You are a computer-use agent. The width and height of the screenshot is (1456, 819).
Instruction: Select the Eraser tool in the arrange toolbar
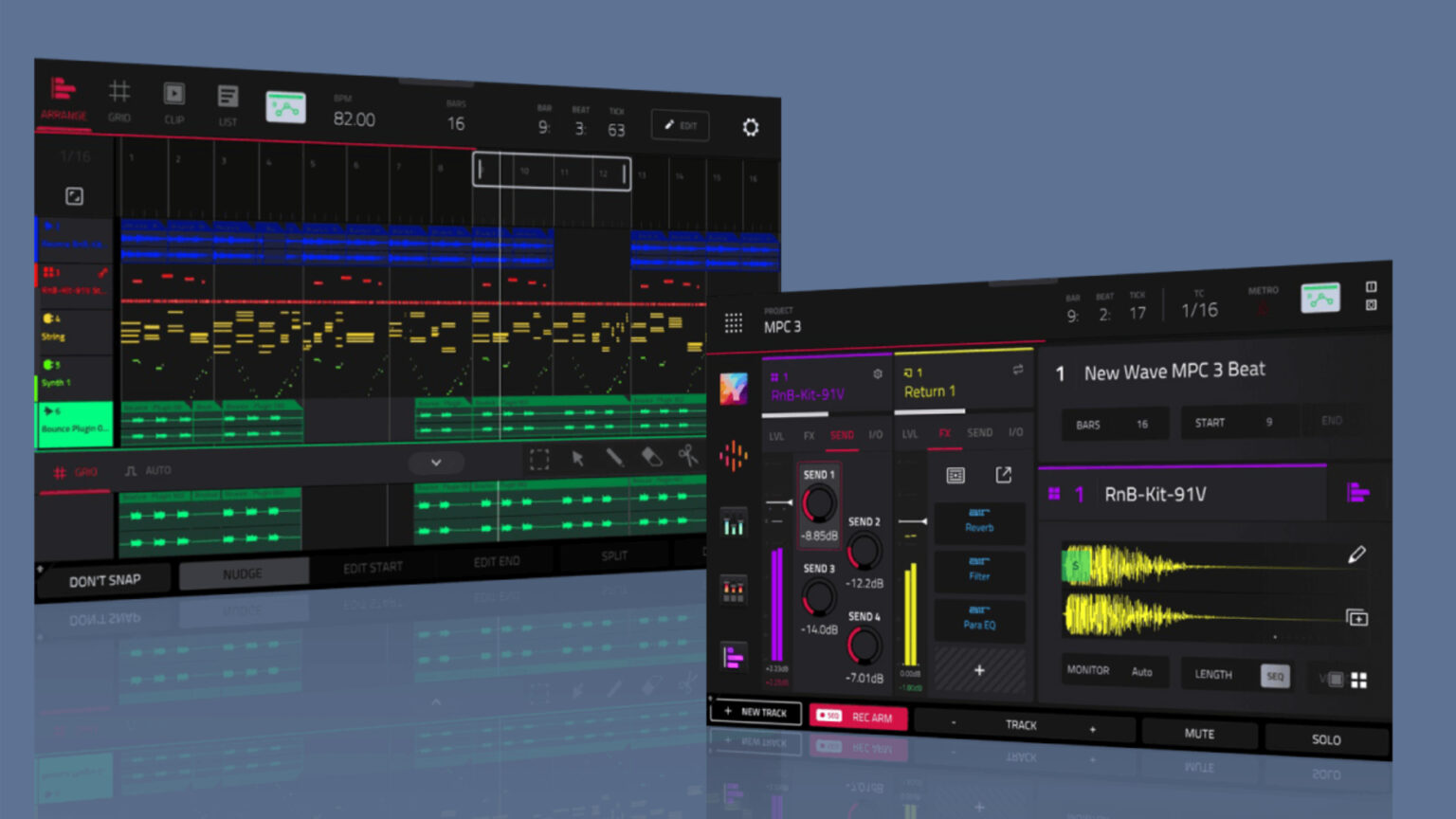tap(652, 459)
